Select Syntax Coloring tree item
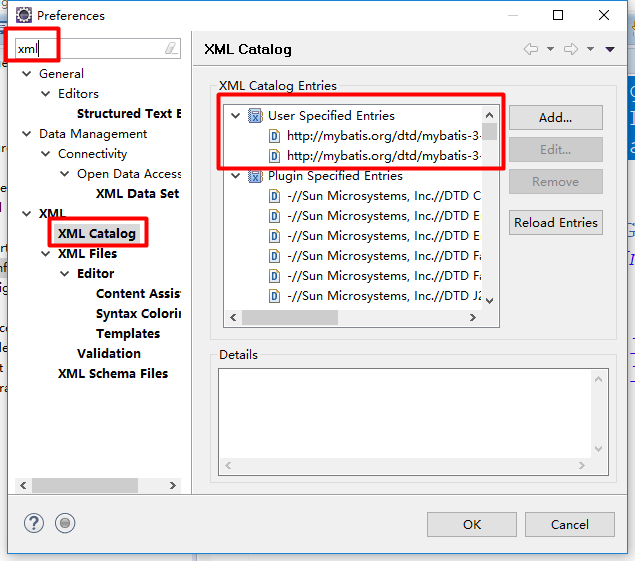 point(138,314)
